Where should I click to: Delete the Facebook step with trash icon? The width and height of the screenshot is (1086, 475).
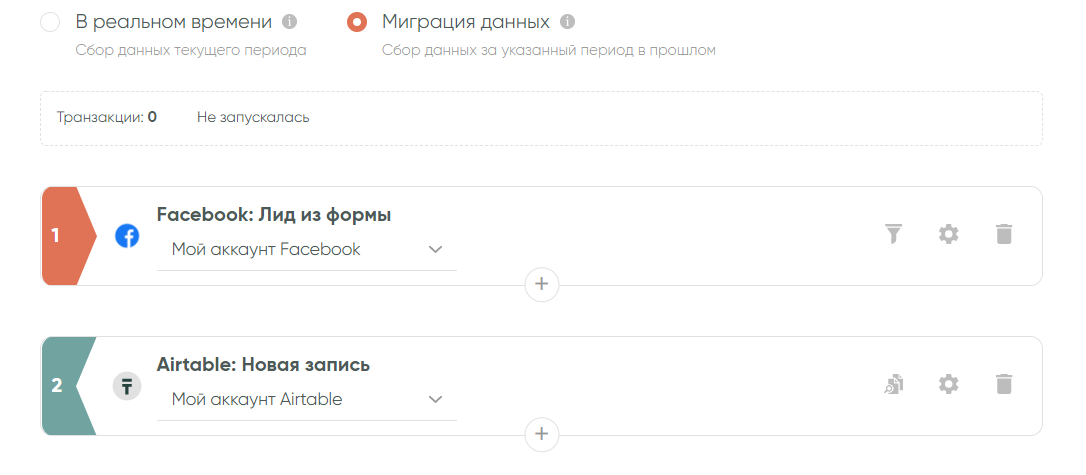(x=1004, y=234)
